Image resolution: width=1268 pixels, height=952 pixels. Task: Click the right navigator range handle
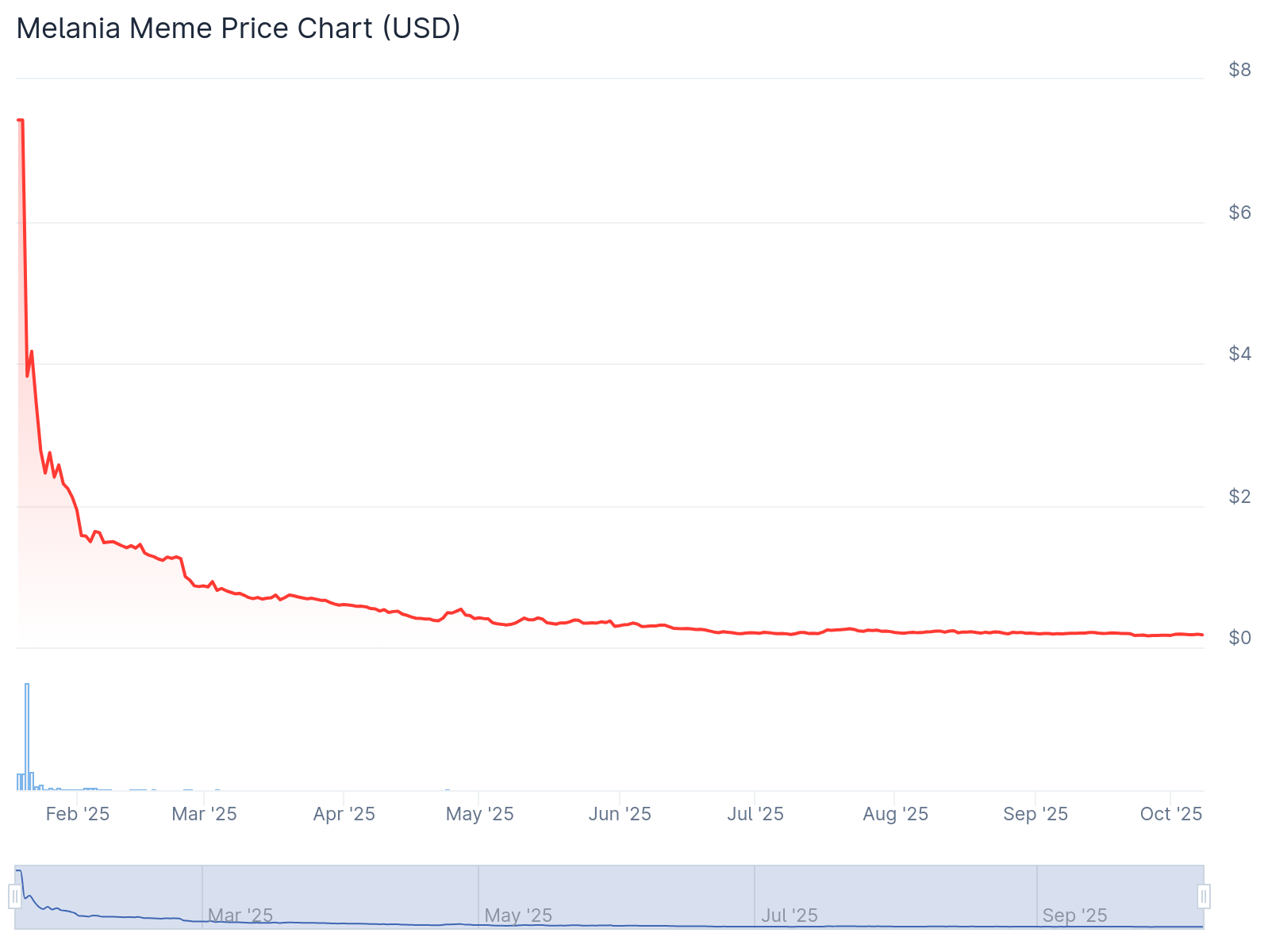1204,896
